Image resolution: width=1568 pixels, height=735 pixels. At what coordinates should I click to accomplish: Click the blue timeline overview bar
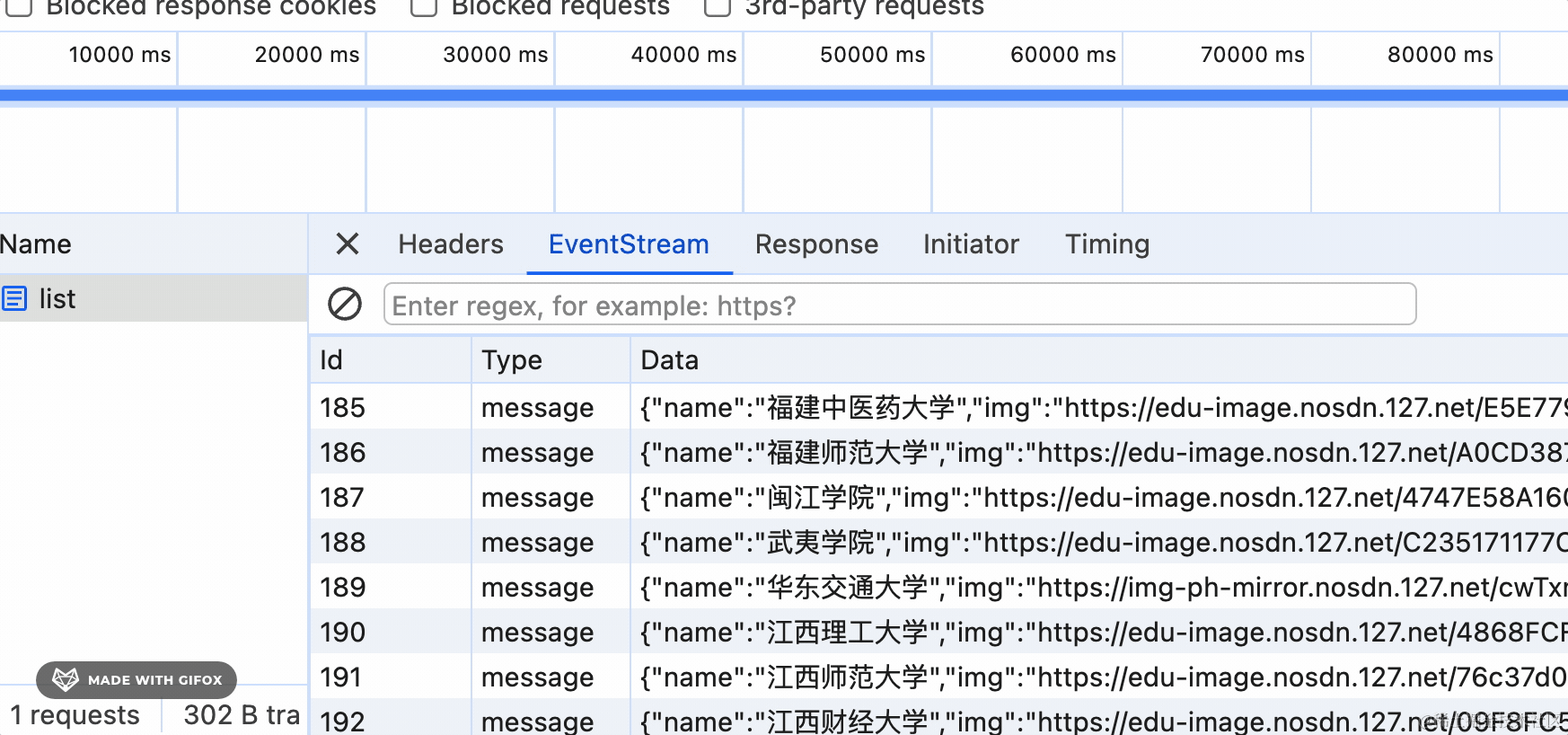point(783,95)
